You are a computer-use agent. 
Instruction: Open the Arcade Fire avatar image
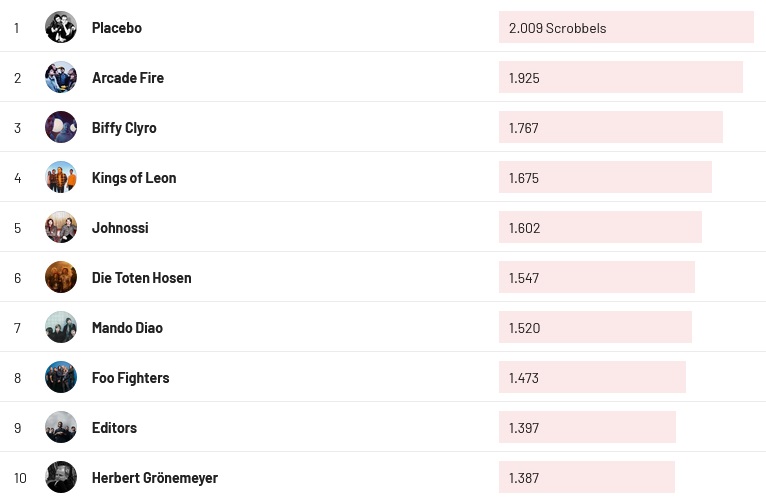coord(61,77)
